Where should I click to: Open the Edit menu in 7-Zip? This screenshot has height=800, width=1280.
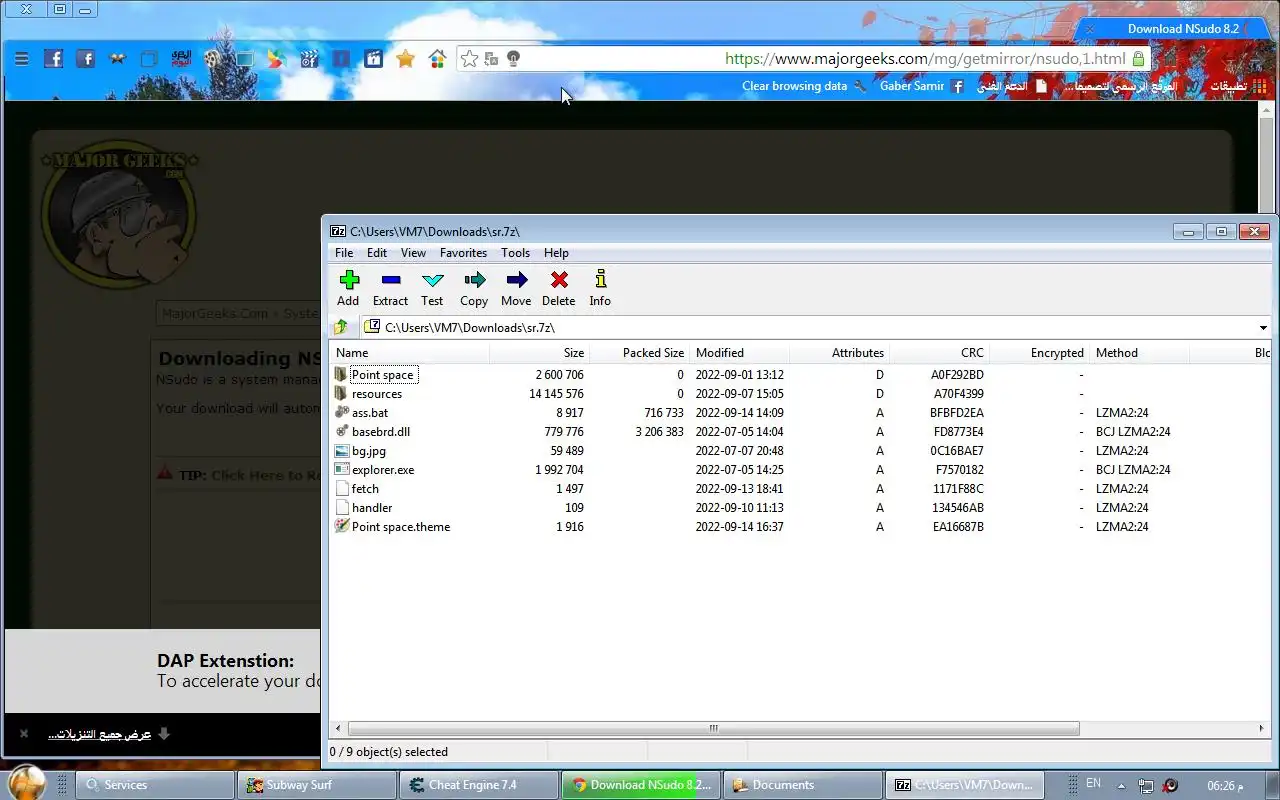point(377,253)
